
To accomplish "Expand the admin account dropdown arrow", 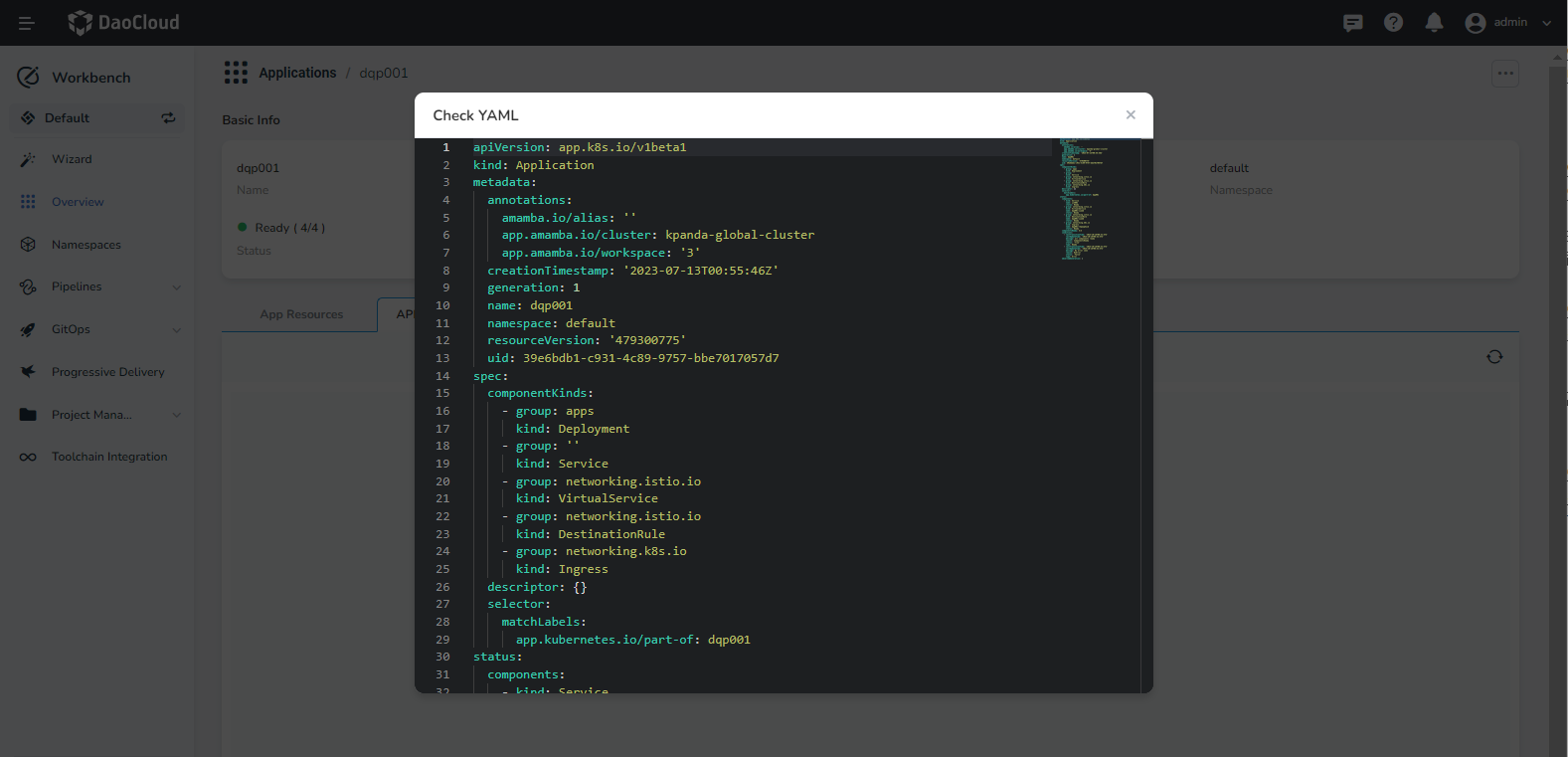I will 1546,23.
